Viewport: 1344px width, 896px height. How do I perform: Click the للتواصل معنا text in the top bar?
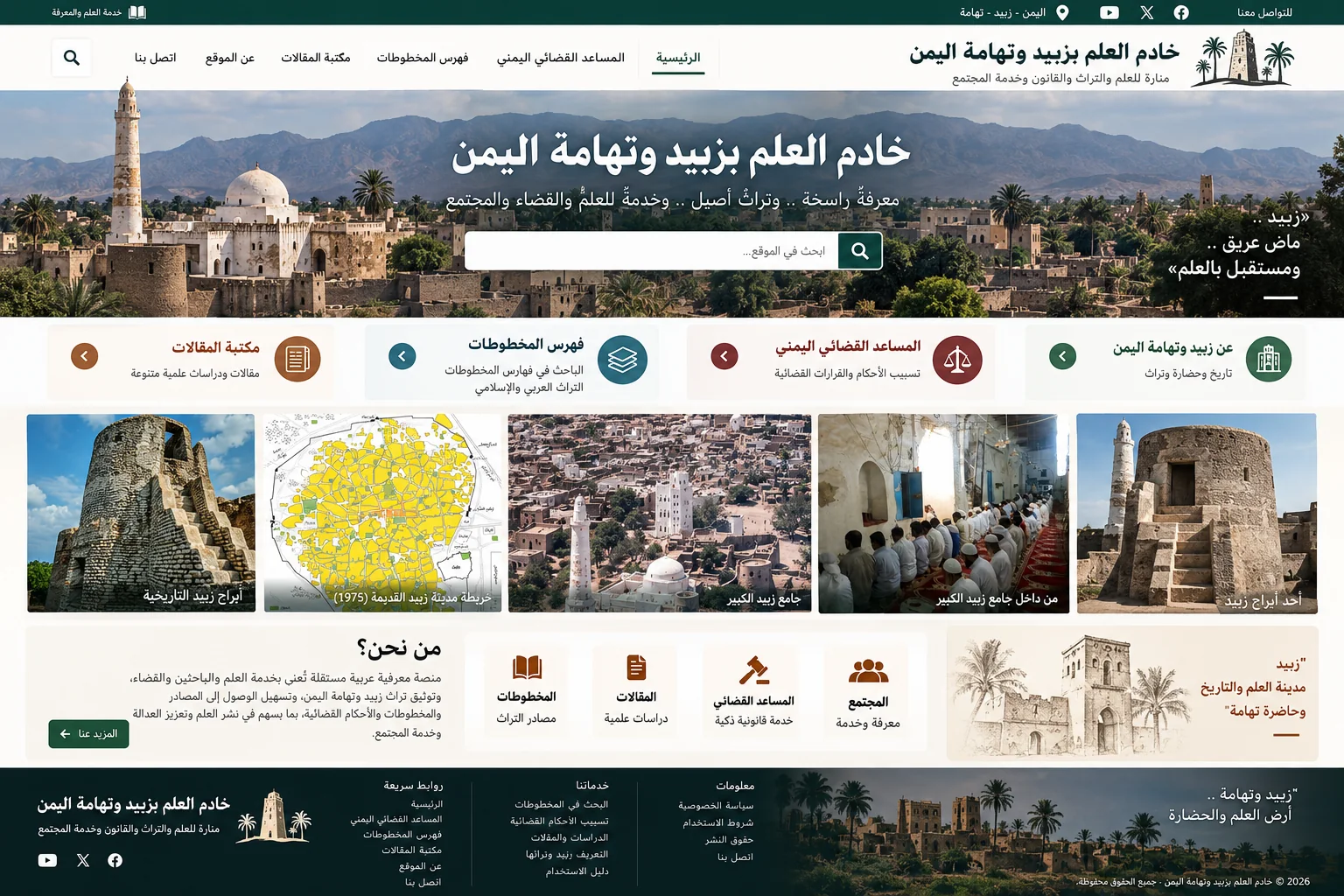pyautogui.click(x=1264, y=12)
